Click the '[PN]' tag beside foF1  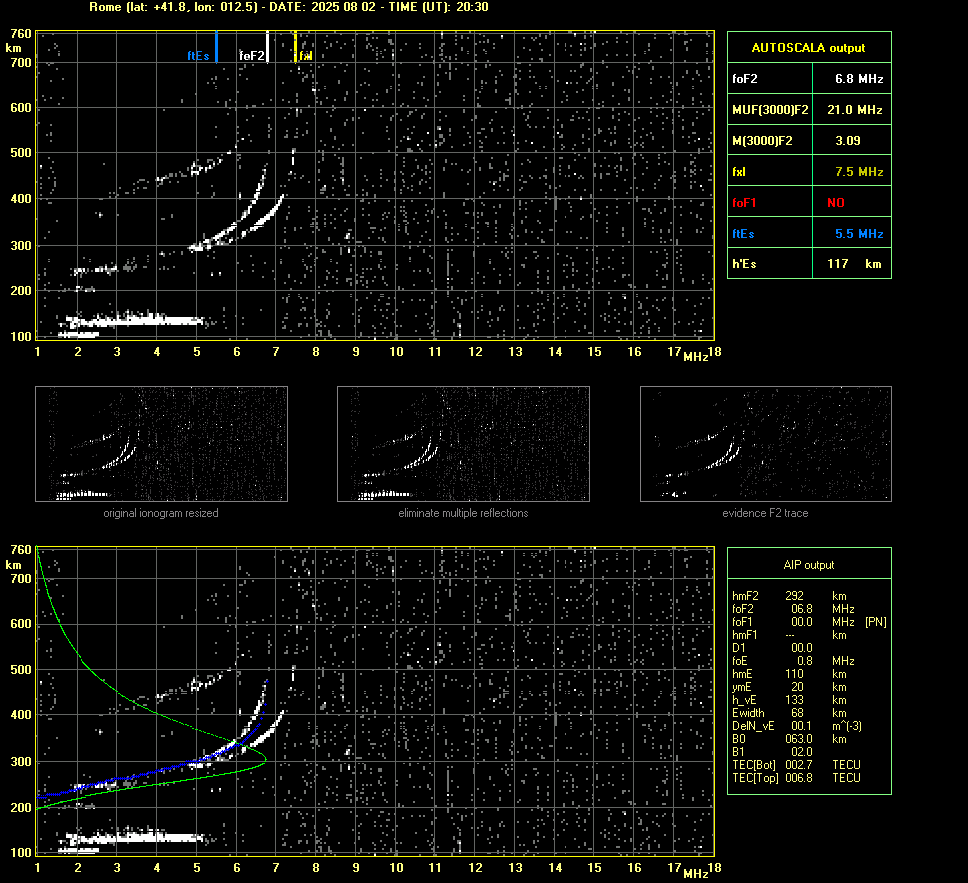click(876, 622)
